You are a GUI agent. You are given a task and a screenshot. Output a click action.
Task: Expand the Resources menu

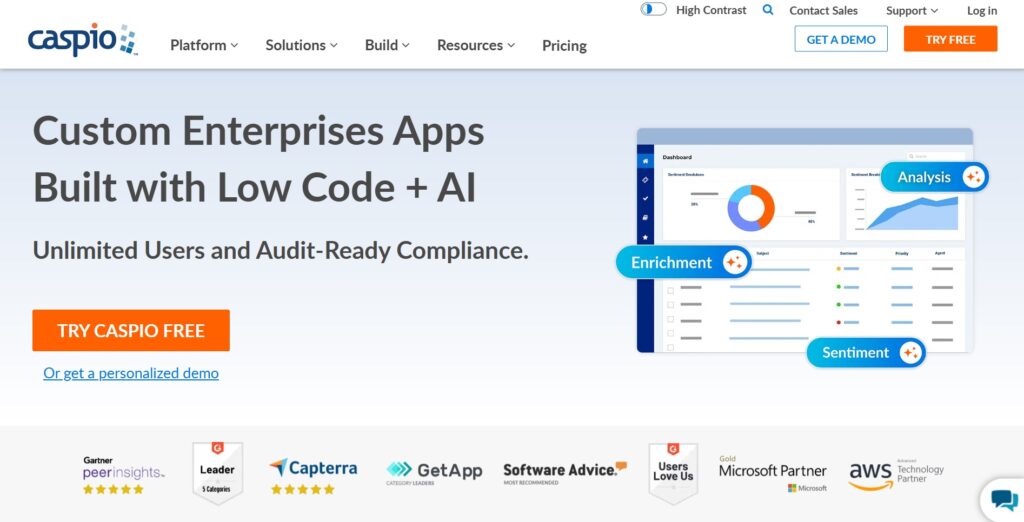(476, 45)
